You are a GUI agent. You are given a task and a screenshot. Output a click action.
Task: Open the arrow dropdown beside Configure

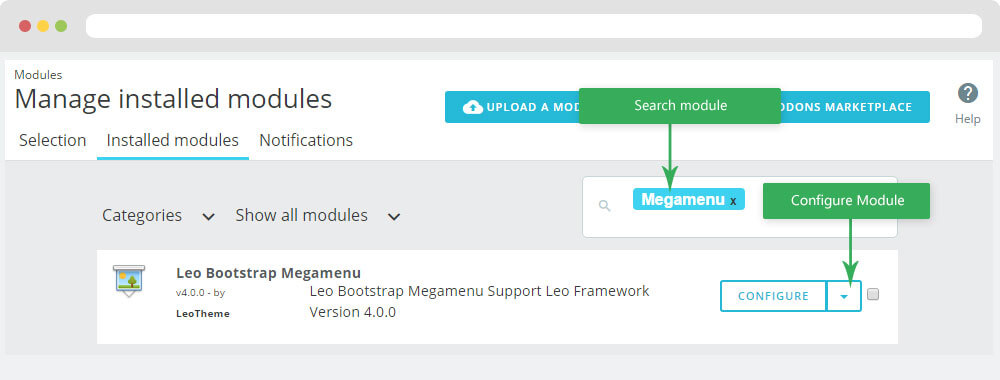pyautogui.click(x=844, y=296)
